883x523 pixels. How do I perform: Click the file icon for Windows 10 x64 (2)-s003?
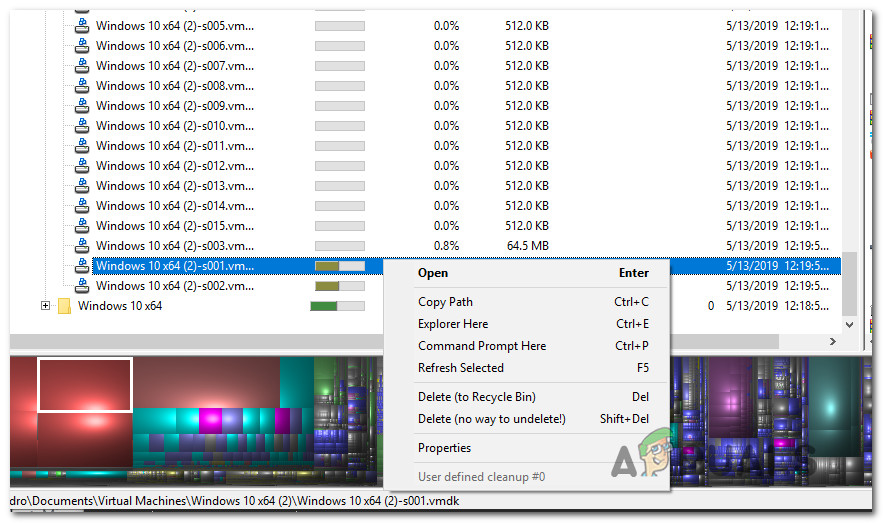point(82,245)
